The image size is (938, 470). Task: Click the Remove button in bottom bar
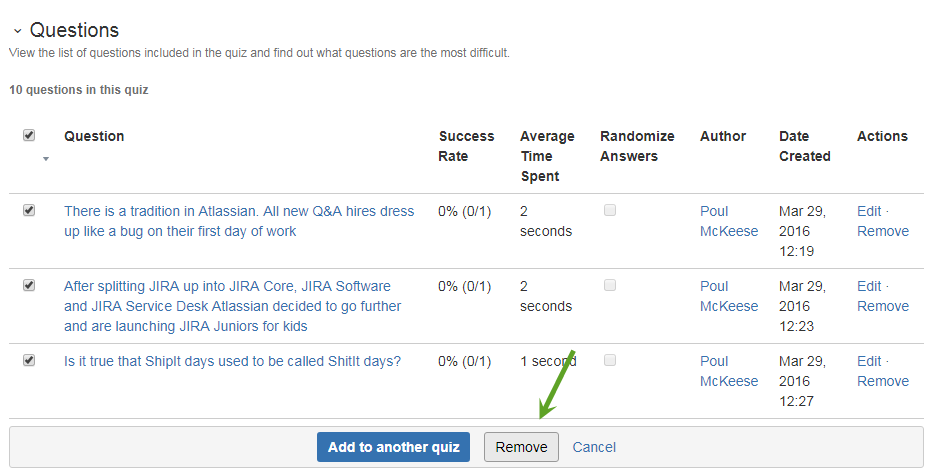pos(521,447)
